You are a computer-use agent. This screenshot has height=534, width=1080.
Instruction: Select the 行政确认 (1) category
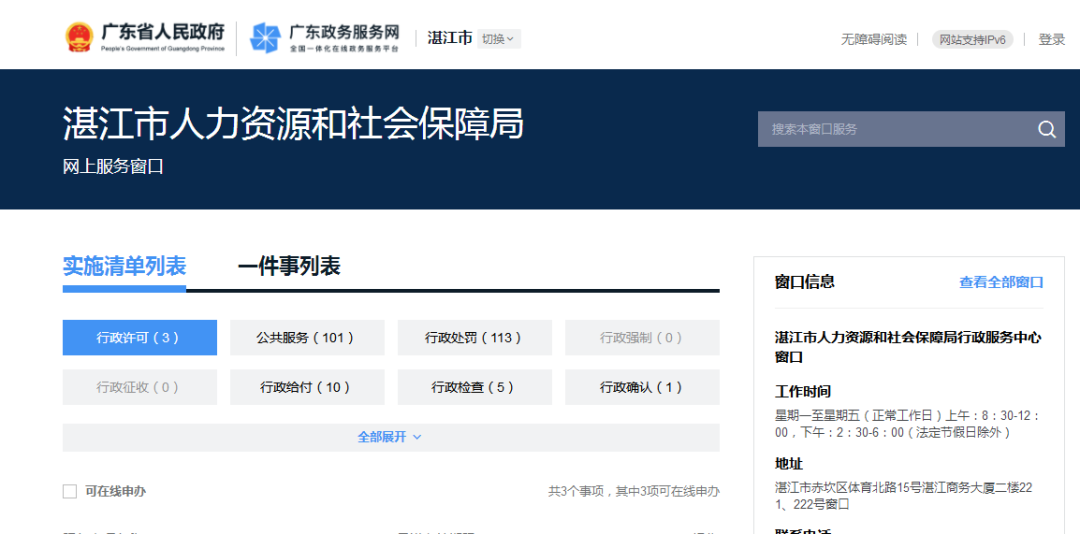pyautogui.click(x=641, y=387)
